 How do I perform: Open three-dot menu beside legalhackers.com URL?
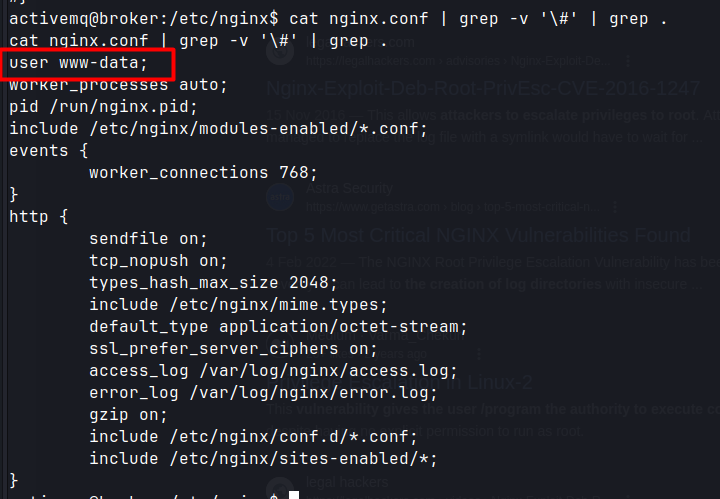point(628,62)
